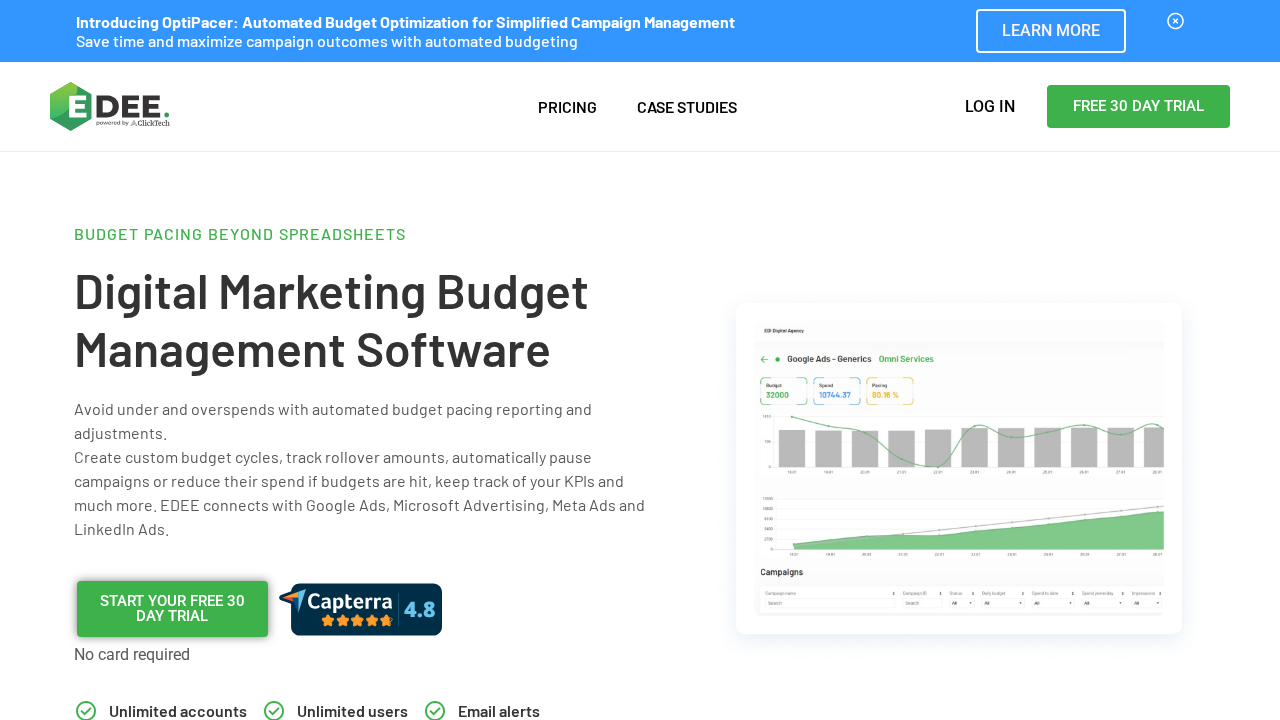This screenshot has width=1280, height=720.
Task: Click the checkmark icon beside Email alerts
Action: (x=435, y=711)
